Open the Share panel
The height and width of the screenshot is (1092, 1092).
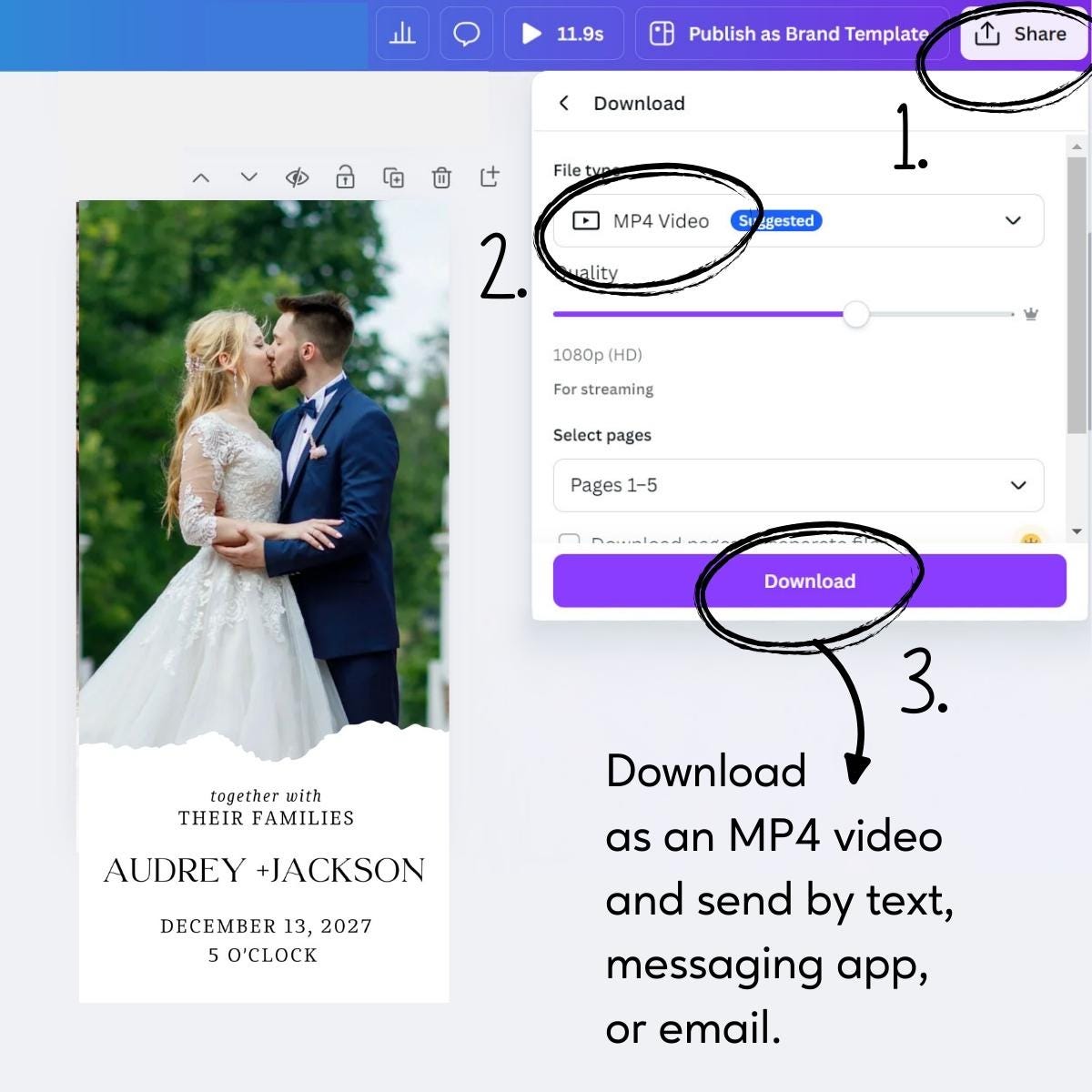coord(1025,34)
